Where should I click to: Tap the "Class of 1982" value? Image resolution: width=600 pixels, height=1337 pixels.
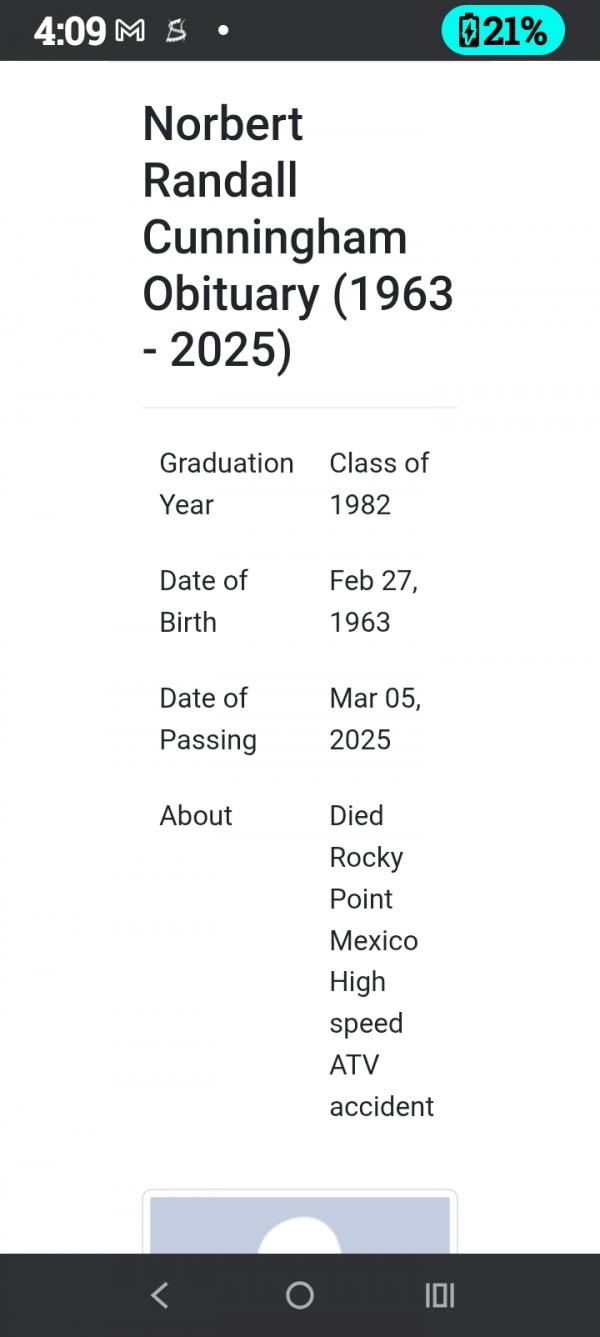(379, 483)
